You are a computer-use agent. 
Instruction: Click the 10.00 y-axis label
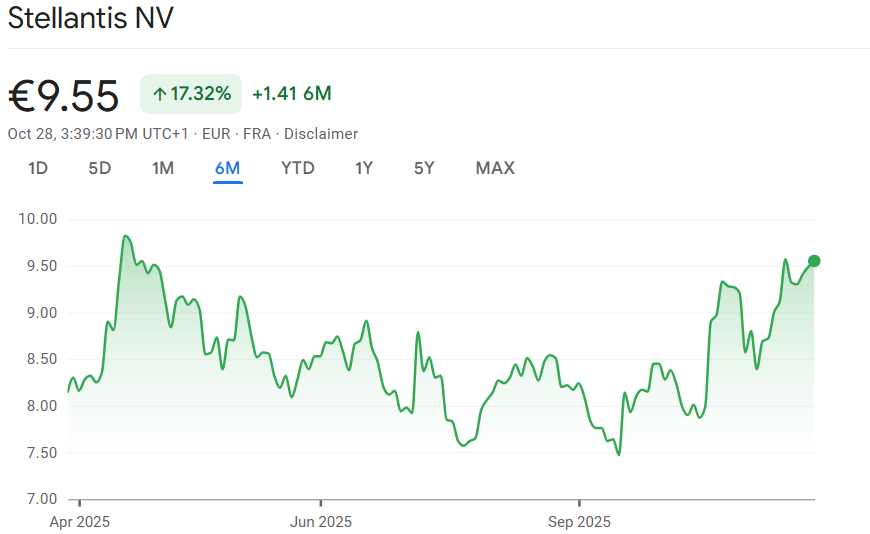[x=38, y=219]
